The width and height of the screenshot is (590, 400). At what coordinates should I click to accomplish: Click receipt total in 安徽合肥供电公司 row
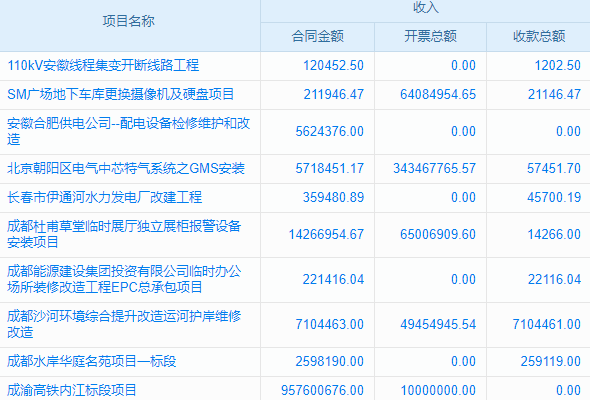coord(569,131)
